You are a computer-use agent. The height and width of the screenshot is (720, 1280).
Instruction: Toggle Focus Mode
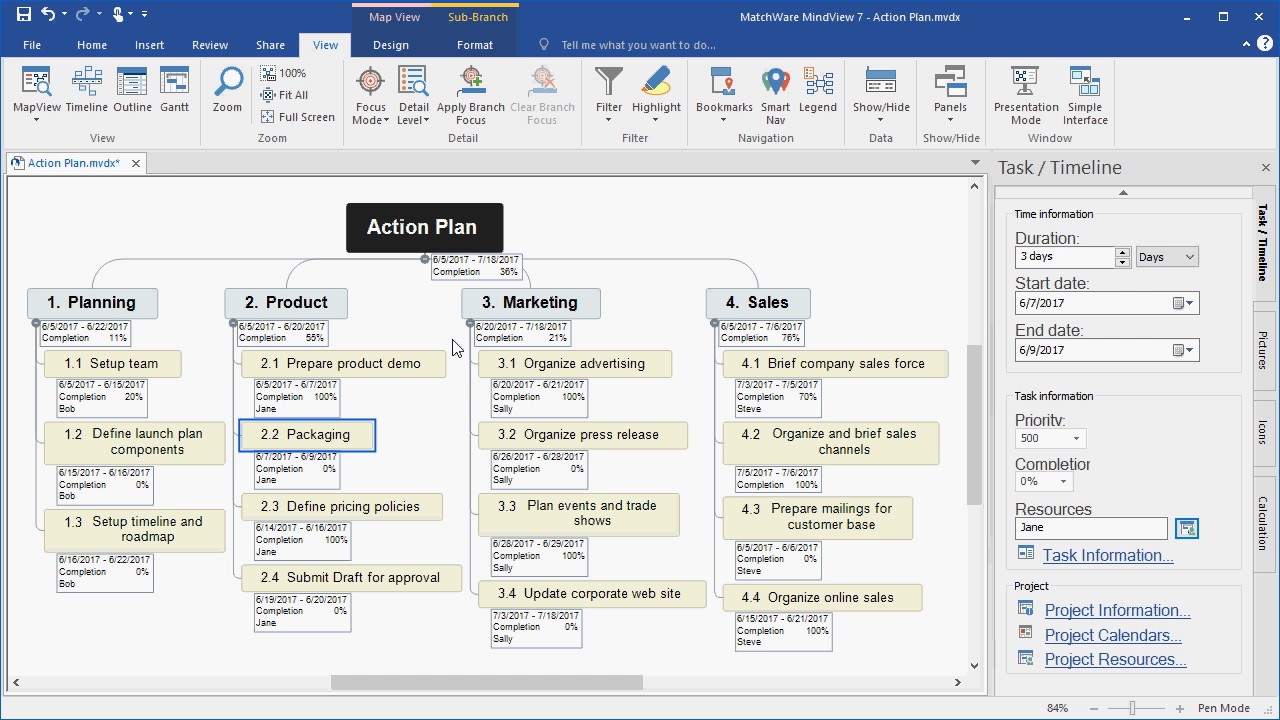click(370, 96)
